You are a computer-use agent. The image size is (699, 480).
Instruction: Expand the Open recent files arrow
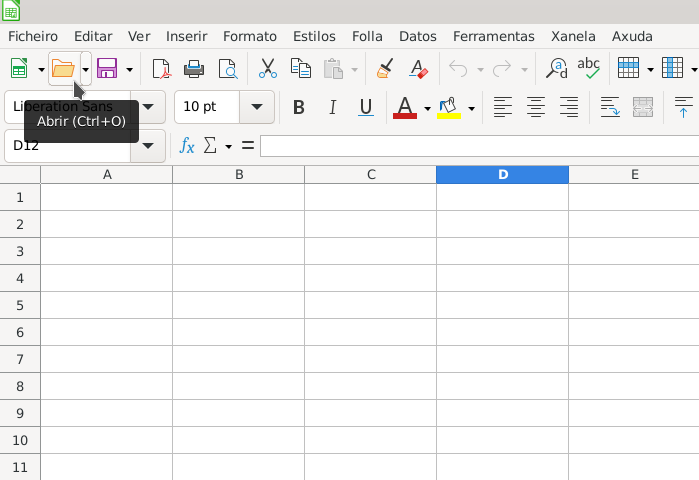click(86, 70)
